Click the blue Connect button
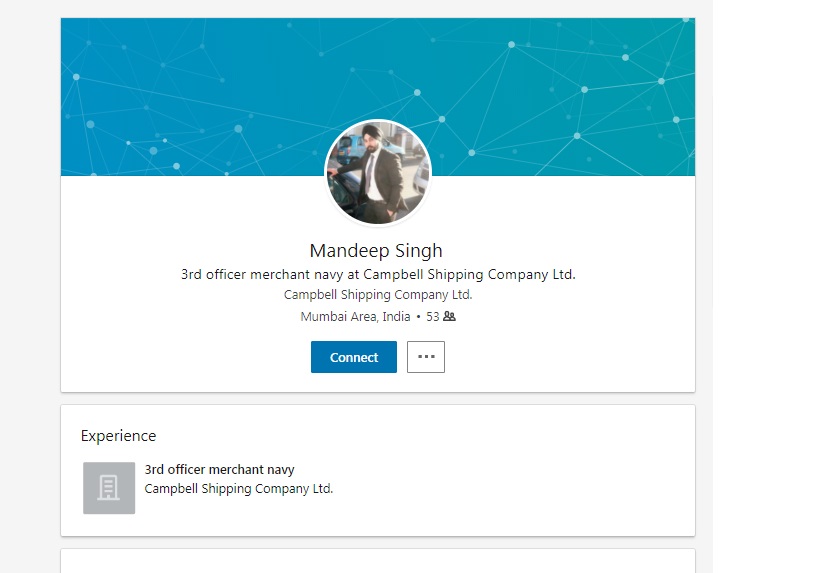The width and height of the screenshot is (819, 573). tap(353, 357)
